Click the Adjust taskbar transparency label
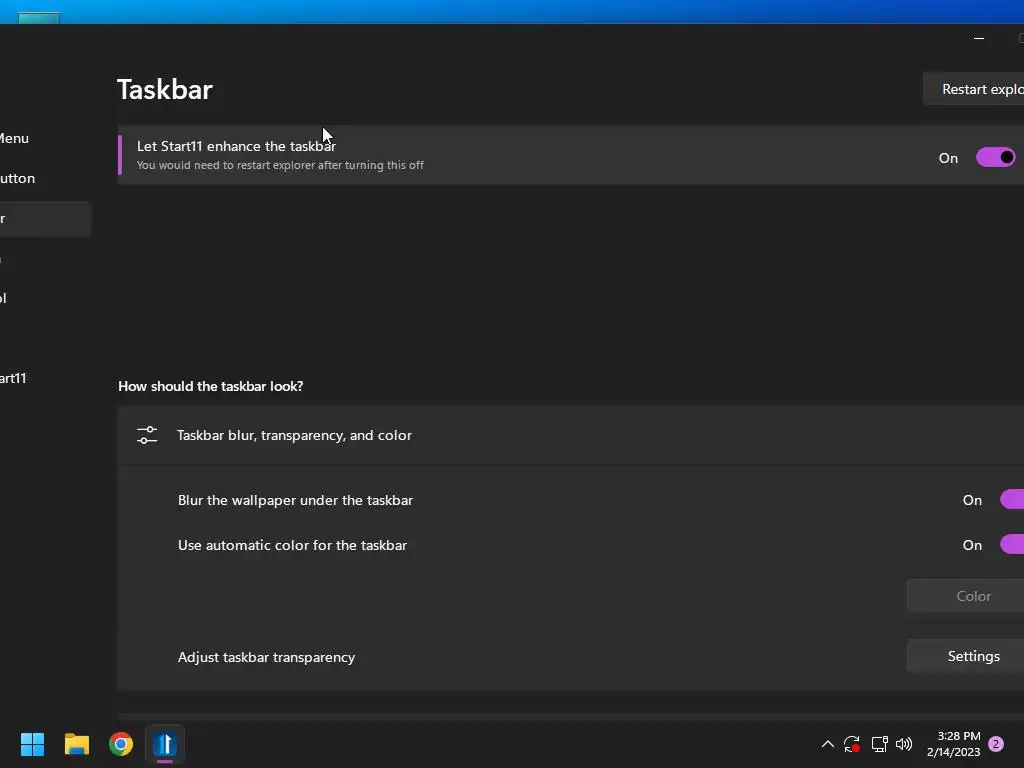This screenshot has width=1024, height=768. [x=266, y=657]
